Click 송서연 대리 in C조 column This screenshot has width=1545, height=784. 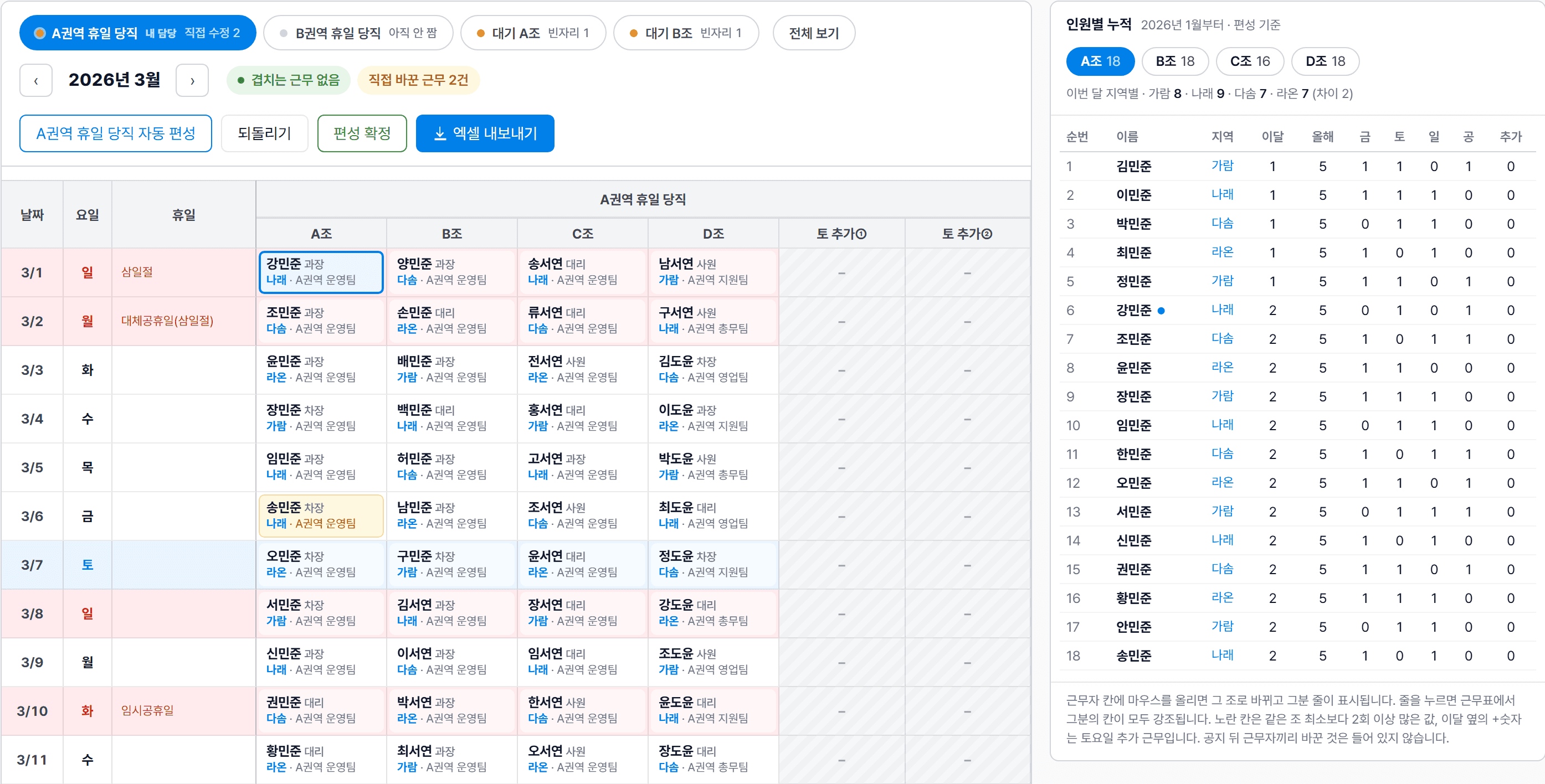tap(582, 272)
